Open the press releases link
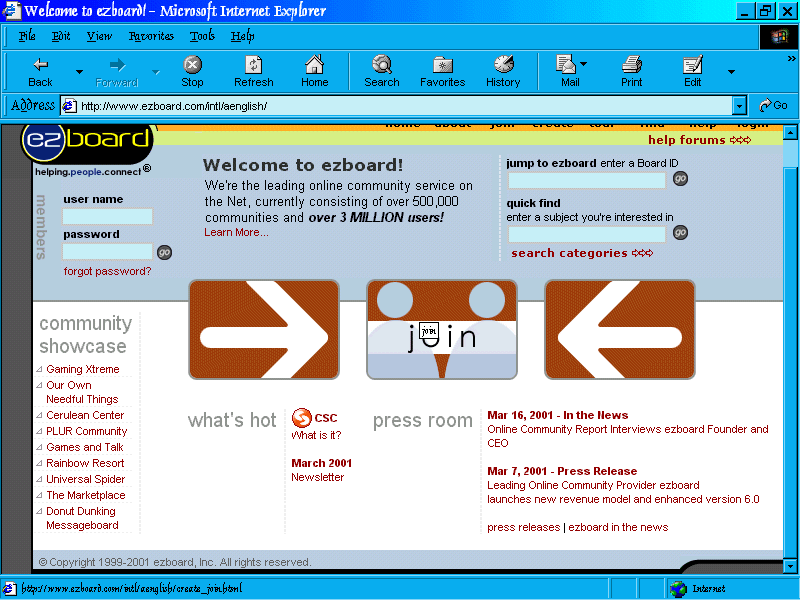This screenshot has width=800, height=600. point(523,527)
